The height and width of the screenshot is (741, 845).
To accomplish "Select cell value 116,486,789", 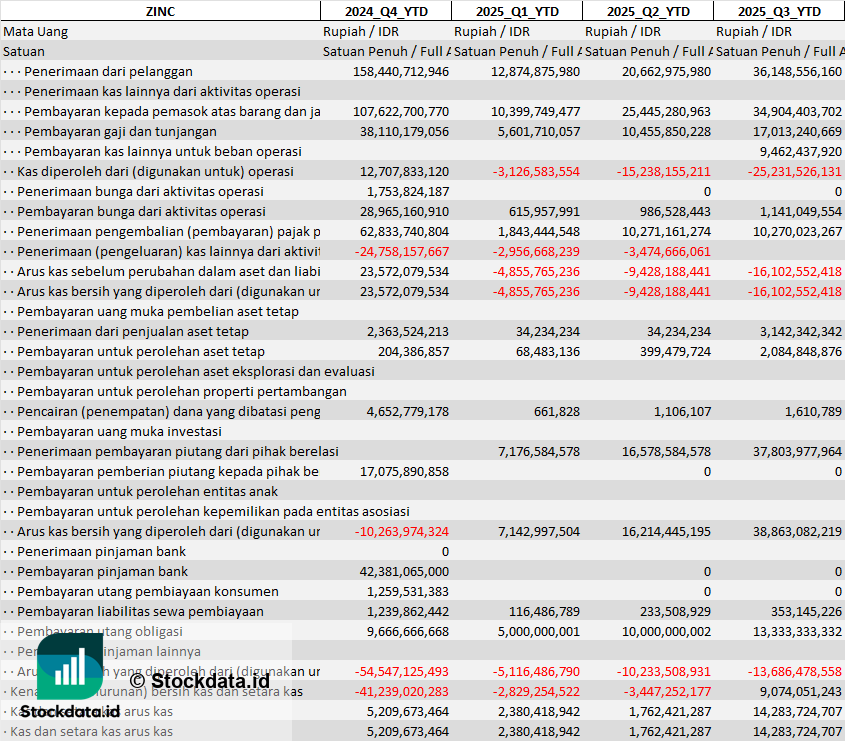I will pyautogui.click(x=544, y=611).
